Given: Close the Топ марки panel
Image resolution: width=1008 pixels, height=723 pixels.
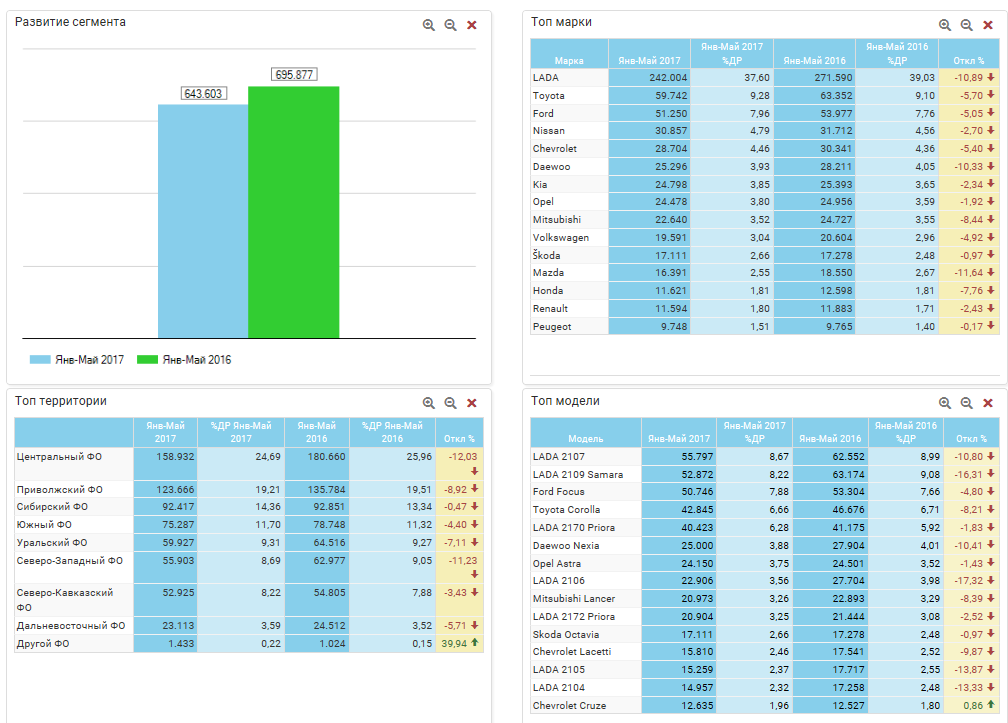Looking at the screenshot, I should tap(988, 25).
